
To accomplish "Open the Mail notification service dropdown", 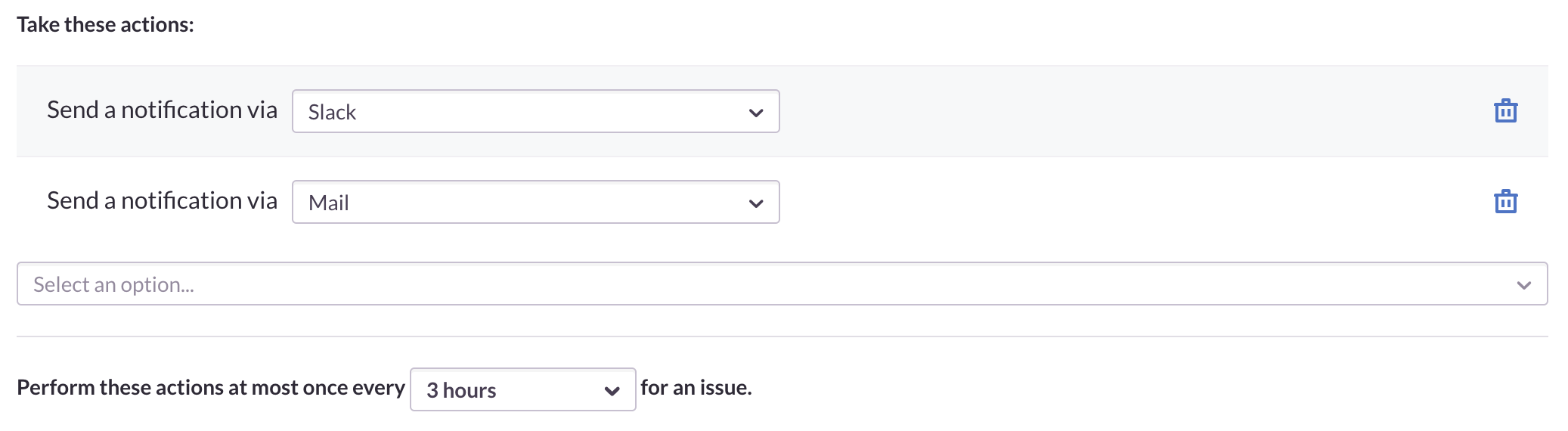I will 535,202.
